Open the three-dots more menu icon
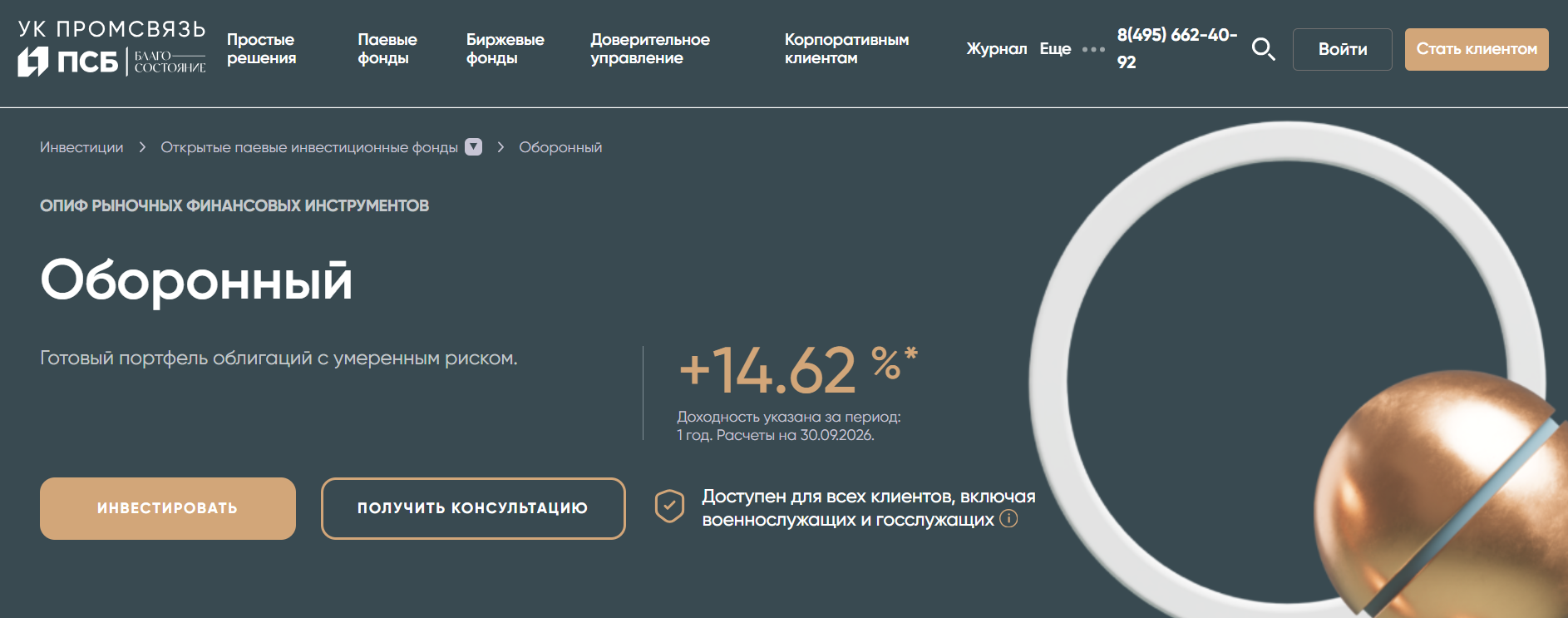Screen dimensions: 1568x618 pos(1093,49)
